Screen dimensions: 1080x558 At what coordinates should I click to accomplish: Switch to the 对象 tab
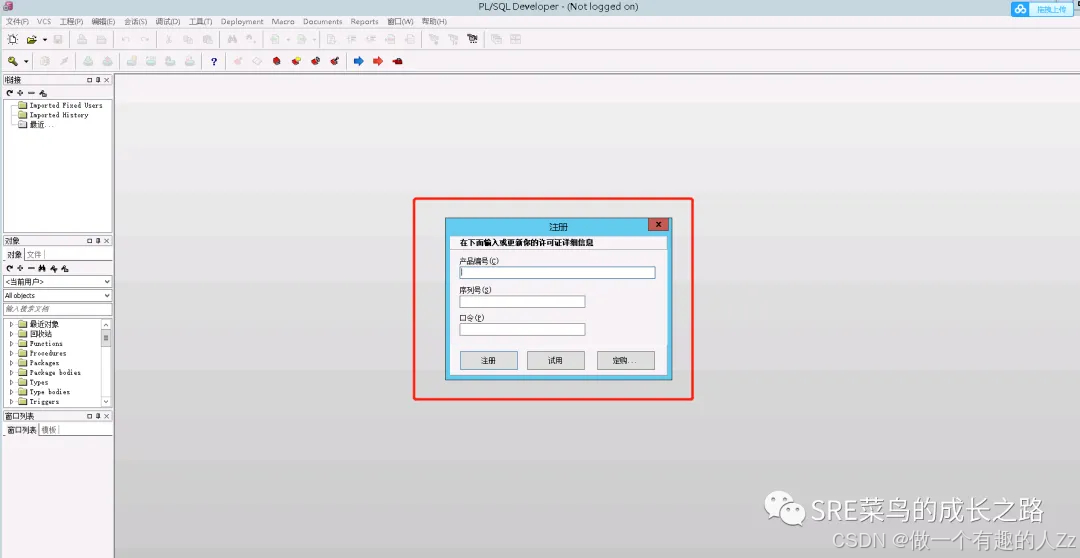[14, 254]
